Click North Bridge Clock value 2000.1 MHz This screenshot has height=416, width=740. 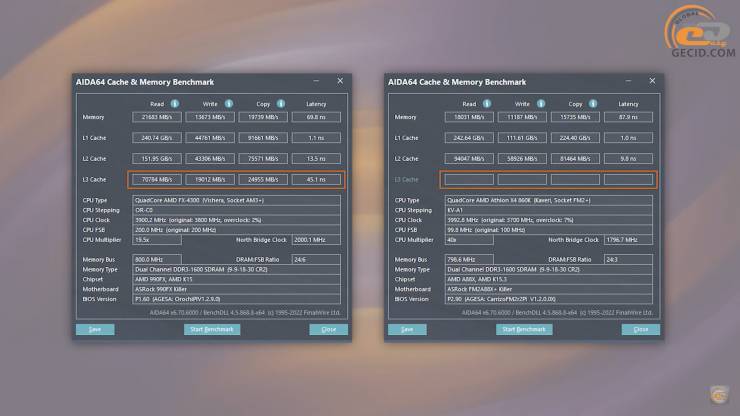316,240
